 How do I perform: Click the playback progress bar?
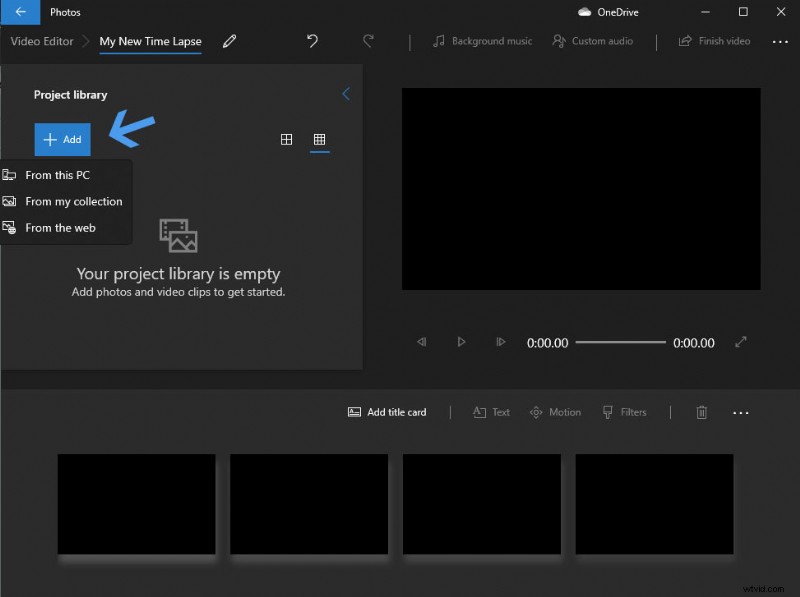[x=620, y=342]
